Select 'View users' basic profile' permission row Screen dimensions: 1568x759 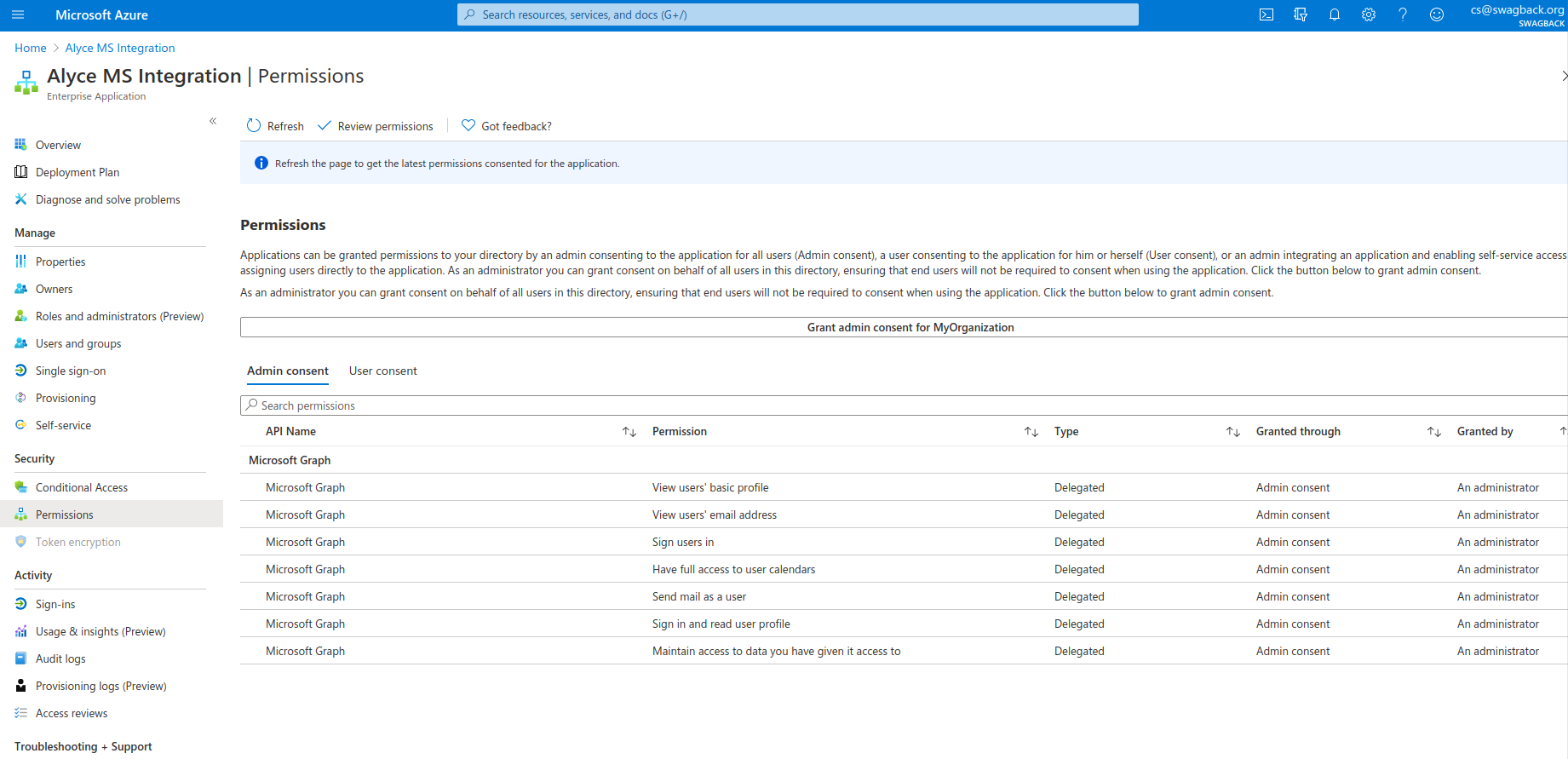[x=905, y=487]
